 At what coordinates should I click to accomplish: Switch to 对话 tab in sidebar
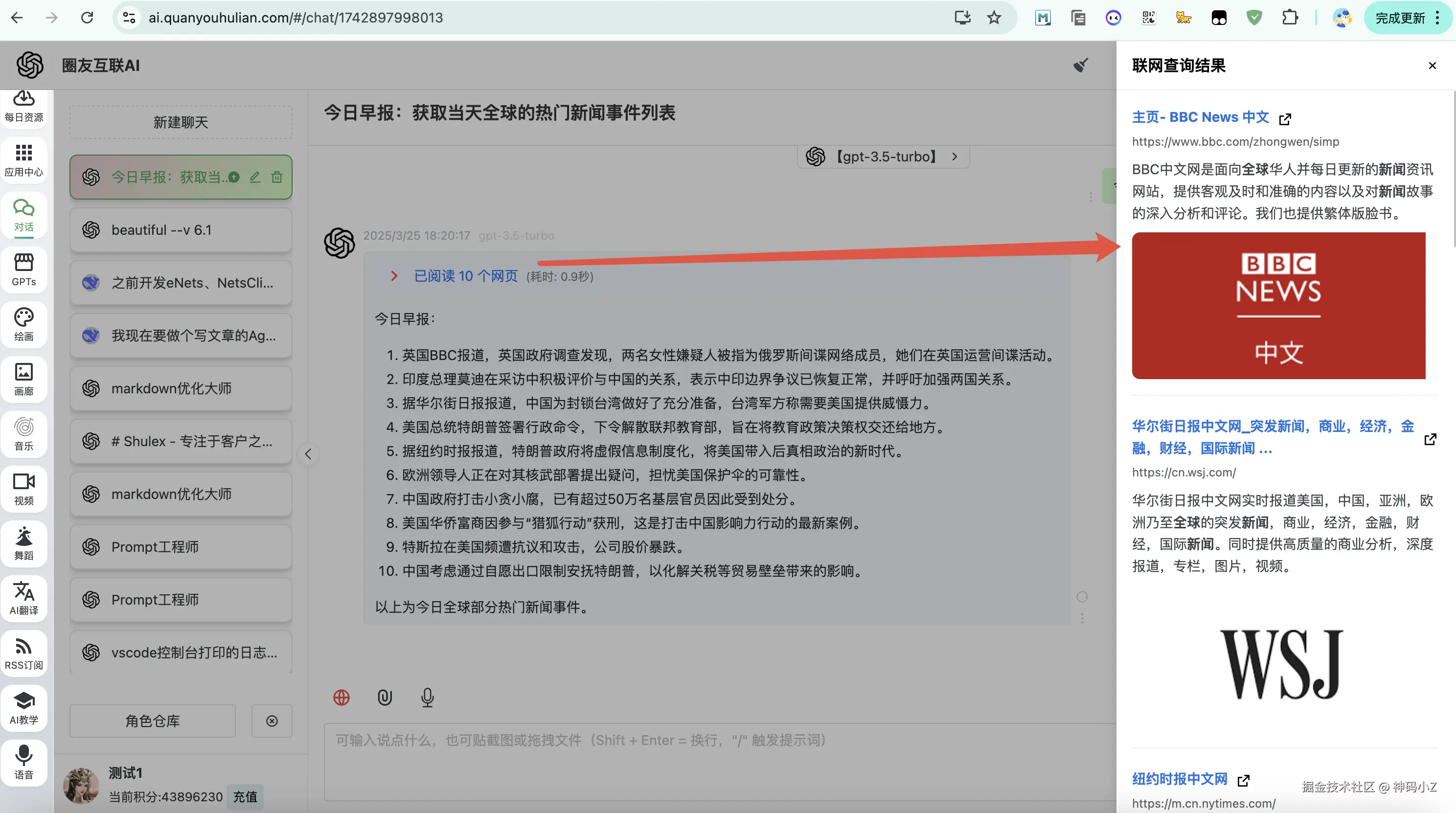pos(24,215)
